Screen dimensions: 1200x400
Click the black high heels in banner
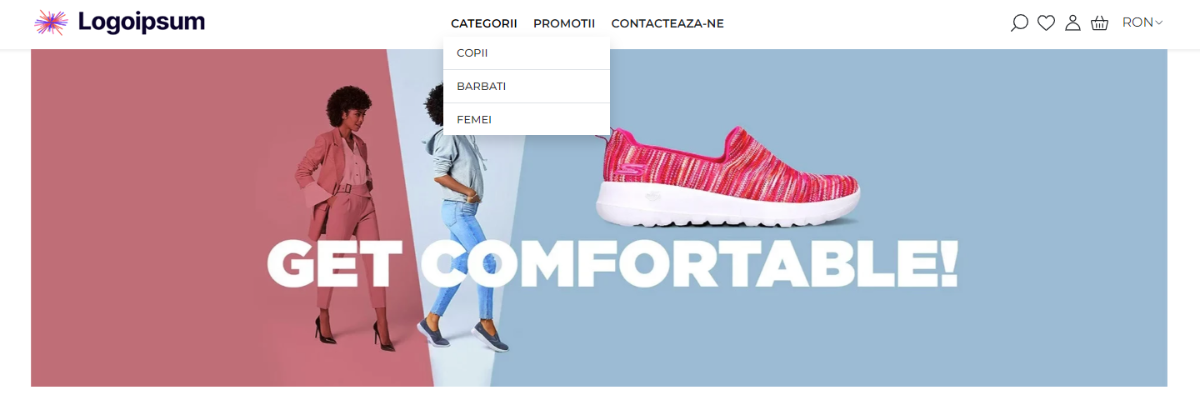pyautogui.click(x=352, y=333)
